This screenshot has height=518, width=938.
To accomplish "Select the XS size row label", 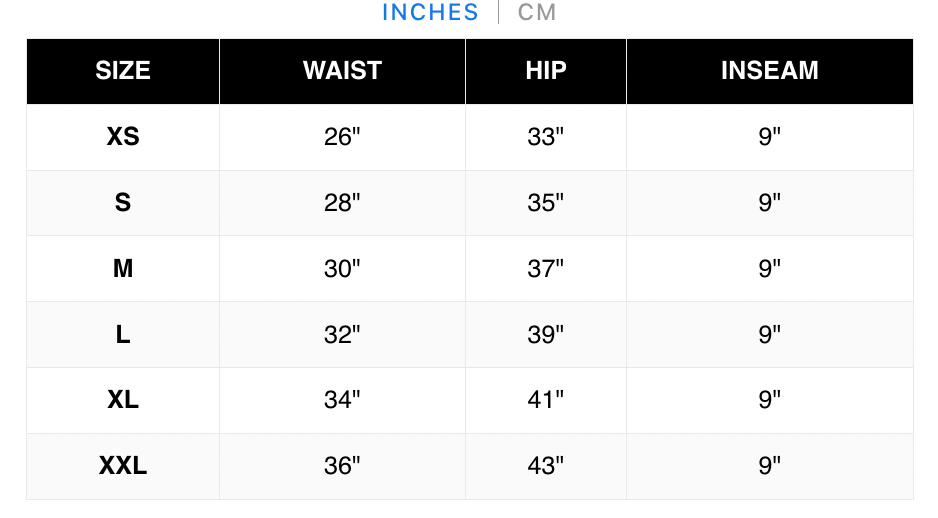I will point(123,136).
